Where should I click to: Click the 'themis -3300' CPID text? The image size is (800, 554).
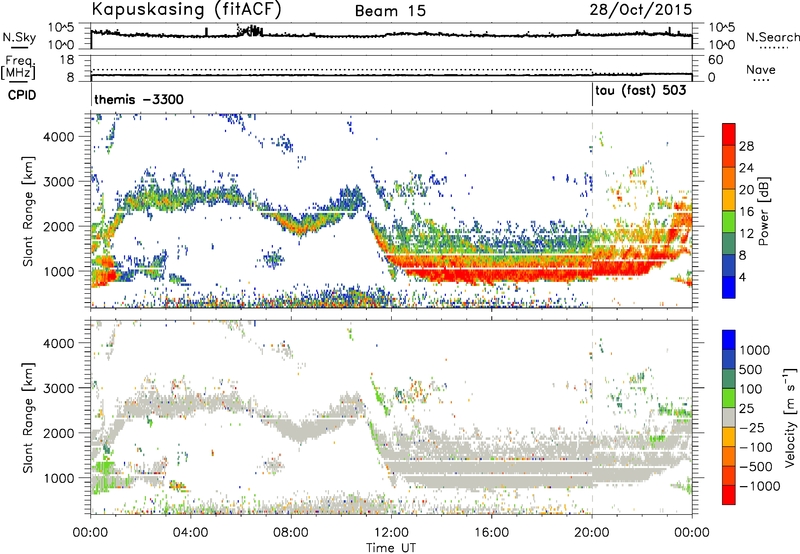(x=139, y=99)
